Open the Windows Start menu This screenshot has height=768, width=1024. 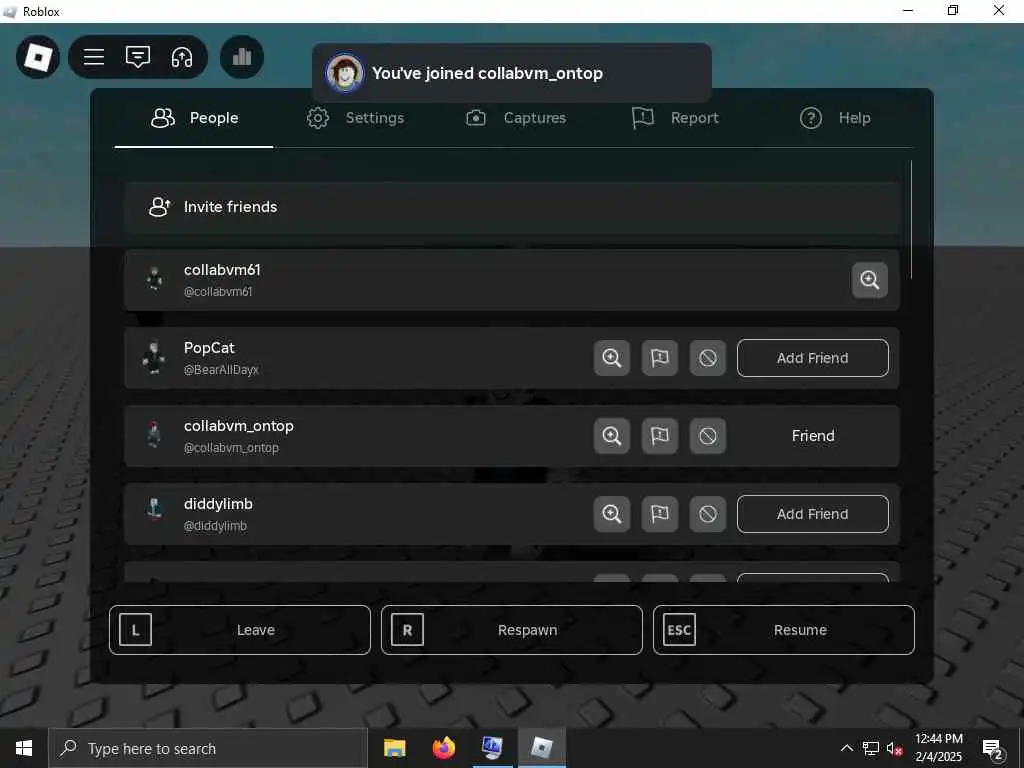pos(24,748)
